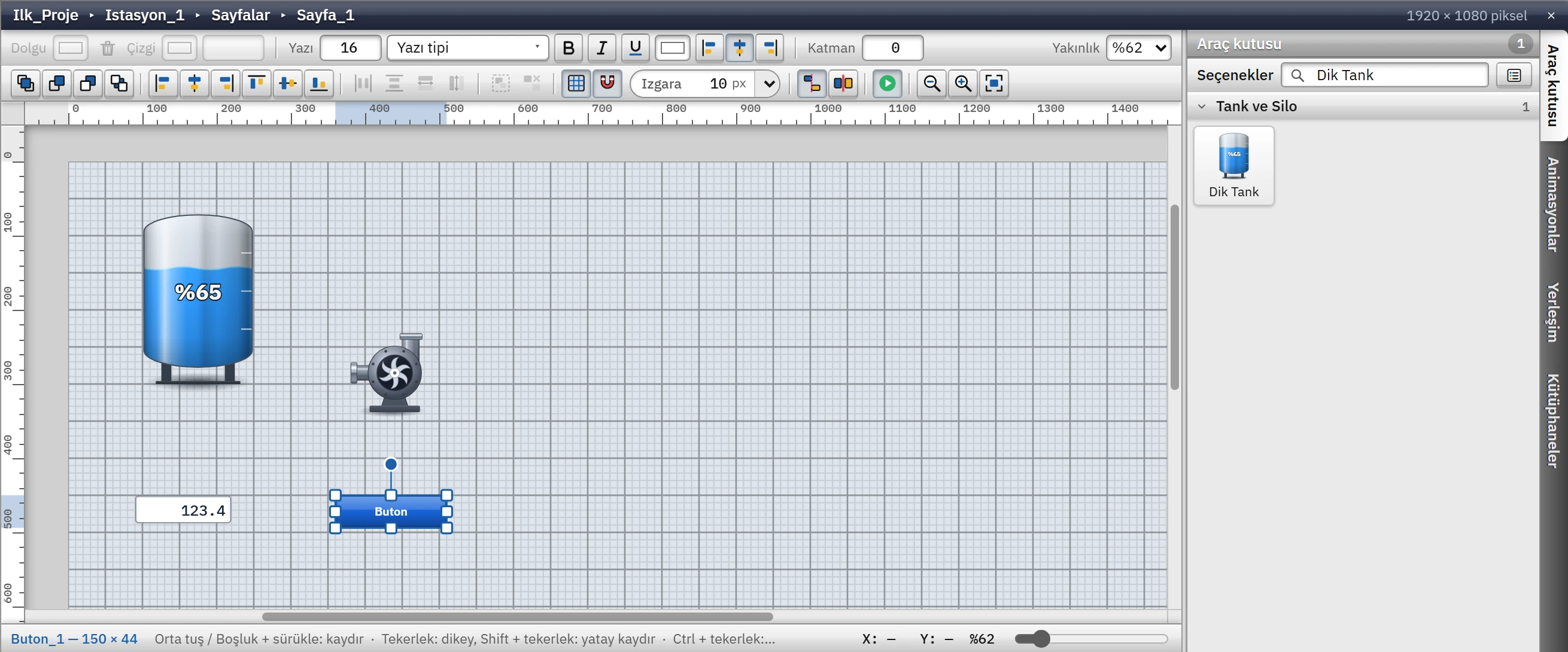Click the Dik Tank toolbox thumbnail
Image resolution: width=1568 pixels, height=652 pixels.
(x=1233, y=166)
